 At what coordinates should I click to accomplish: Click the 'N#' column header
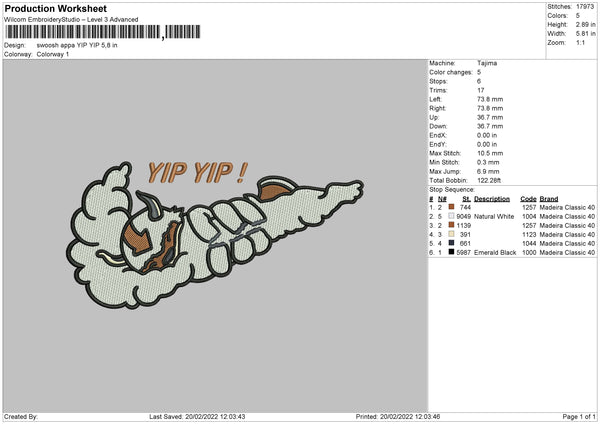(x=442, y=199)
